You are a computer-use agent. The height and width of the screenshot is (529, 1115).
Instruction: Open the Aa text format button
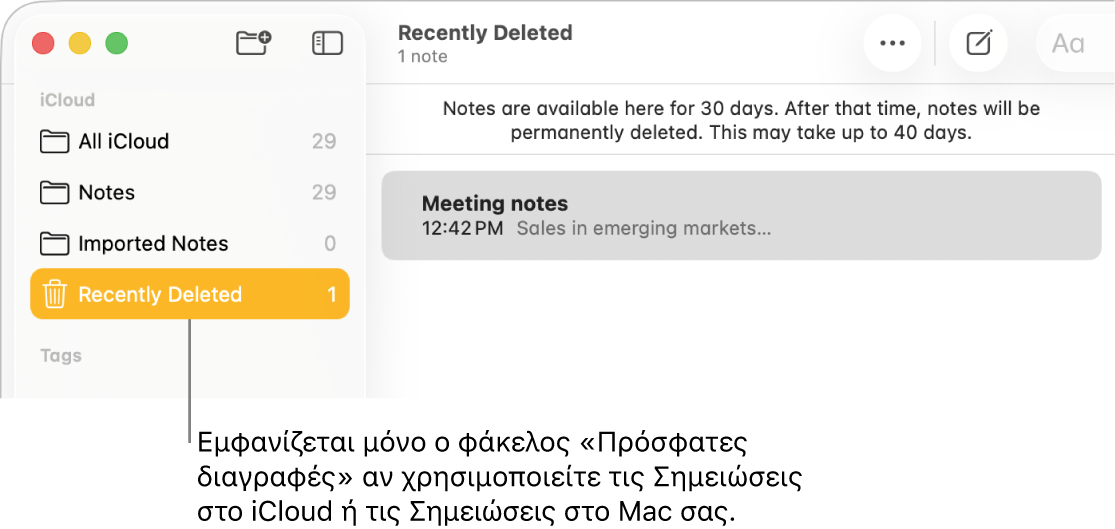click(x=1067, y=43)
